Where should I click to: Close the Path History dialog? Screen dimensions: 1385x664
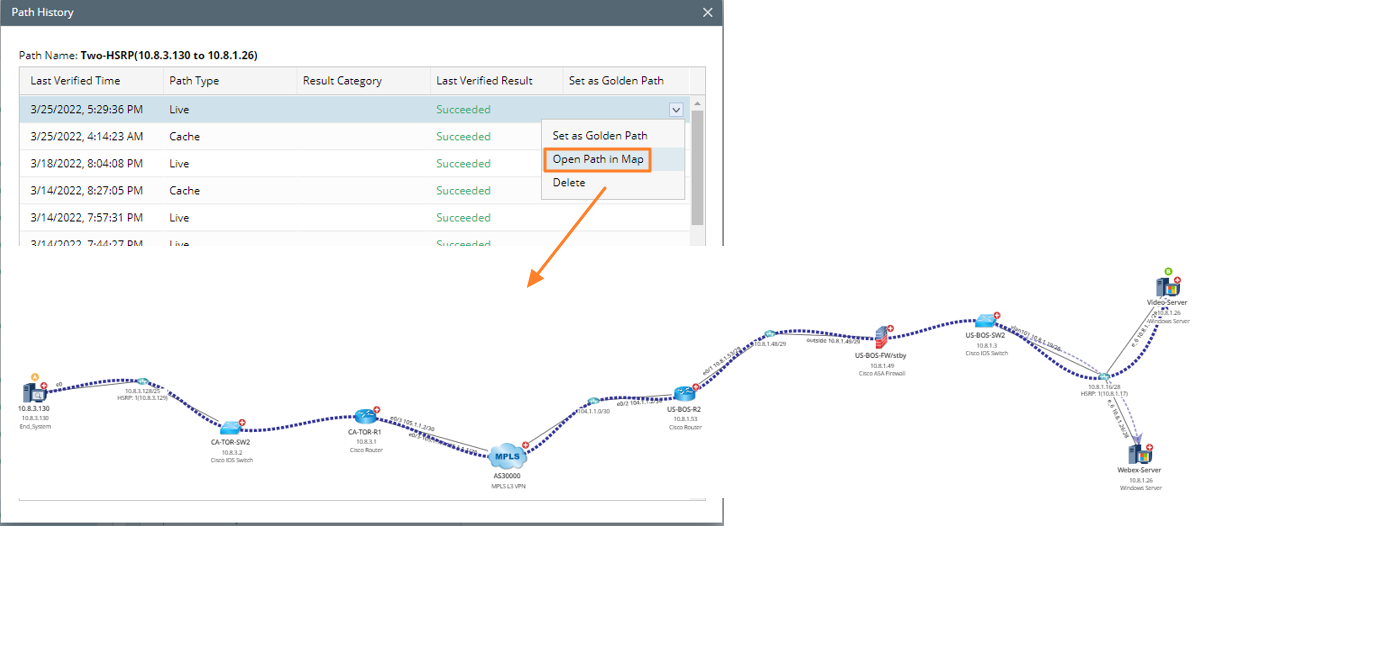[708, 12]
